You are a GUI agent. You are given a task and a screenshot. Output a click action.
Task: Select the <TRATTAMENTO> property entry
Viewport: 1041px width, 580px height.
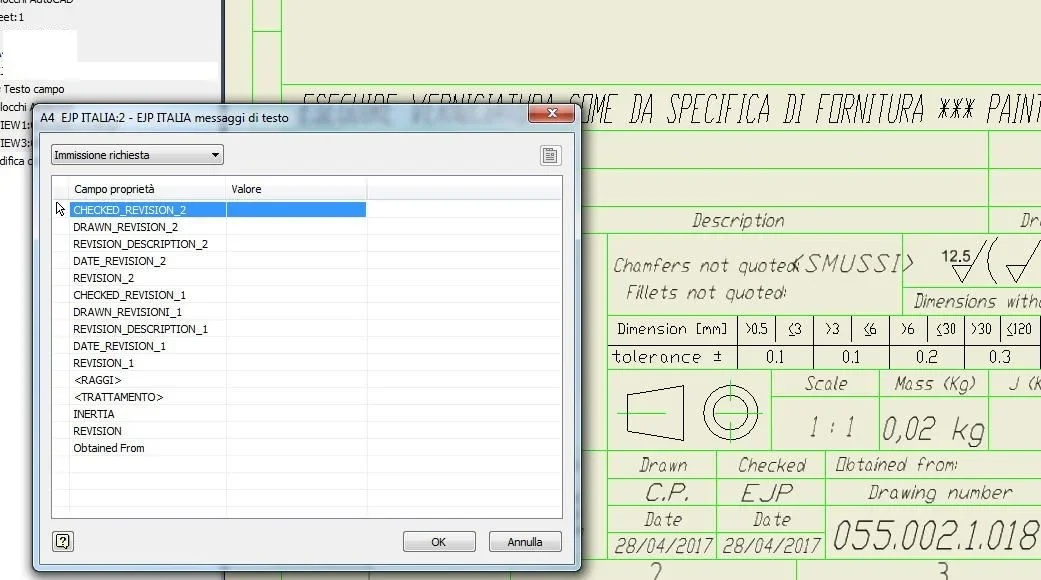(x=118, y=397)
